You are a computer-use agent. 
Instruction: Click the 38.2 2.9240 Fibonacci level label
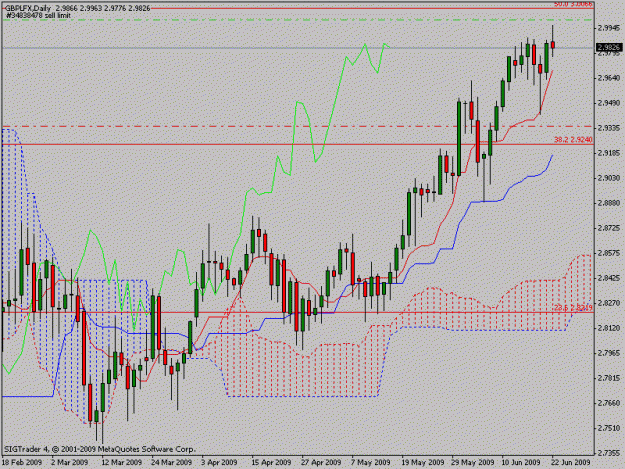coord(573,140)
